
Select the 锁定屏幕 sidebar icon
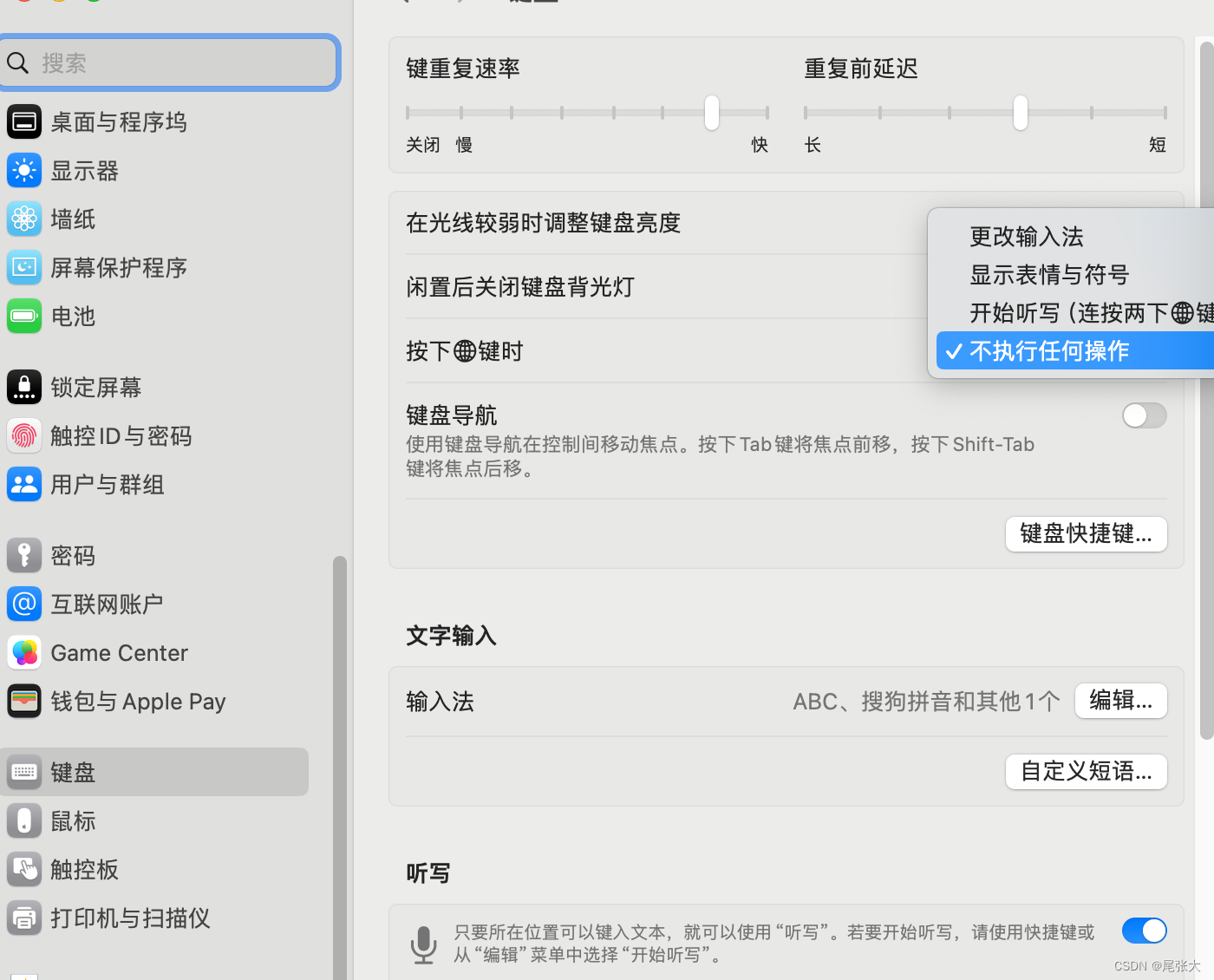(x=96, y=387)
